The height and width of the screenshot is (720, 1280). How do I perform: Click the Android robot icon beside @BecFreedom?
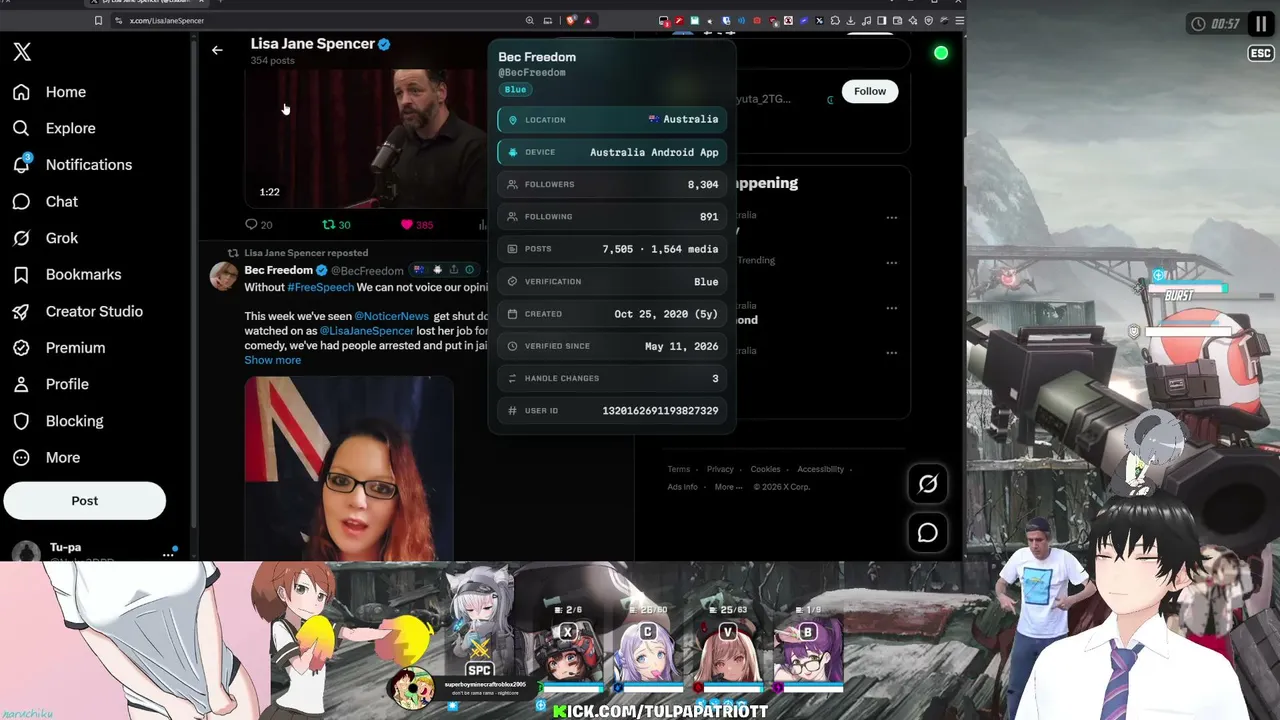coord(436,270)
